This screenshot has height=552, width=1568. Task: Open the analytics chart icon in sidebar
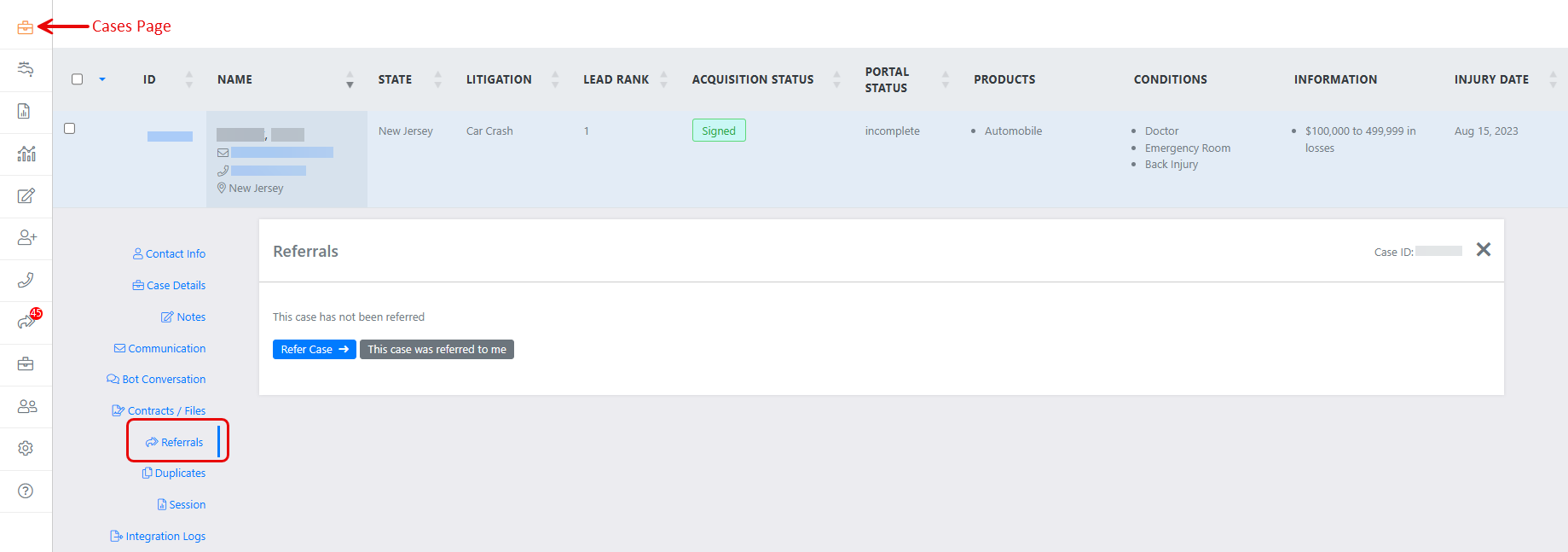click(x=26, y=154)
